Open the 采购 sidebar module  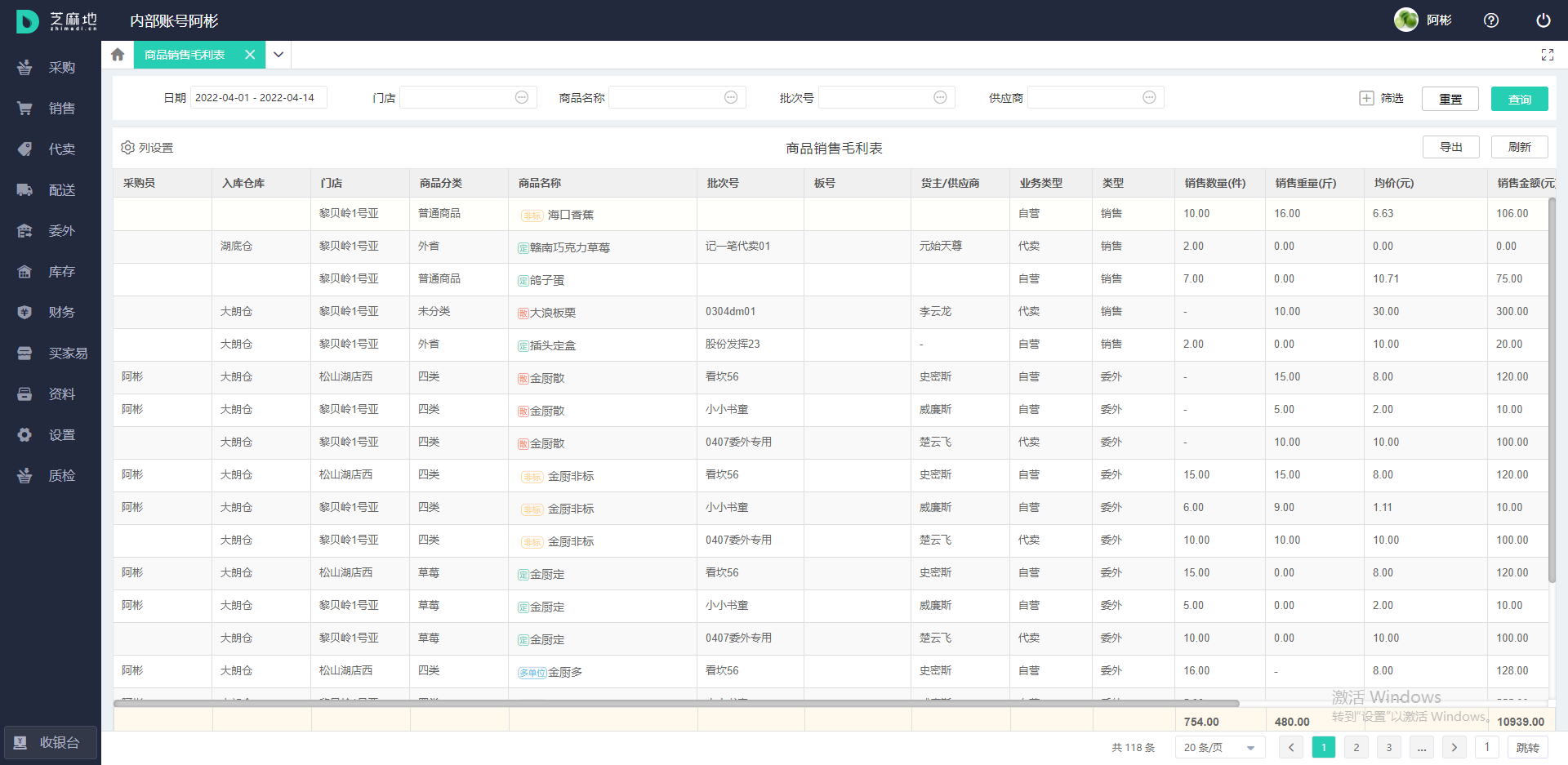[x=51, y=68]
